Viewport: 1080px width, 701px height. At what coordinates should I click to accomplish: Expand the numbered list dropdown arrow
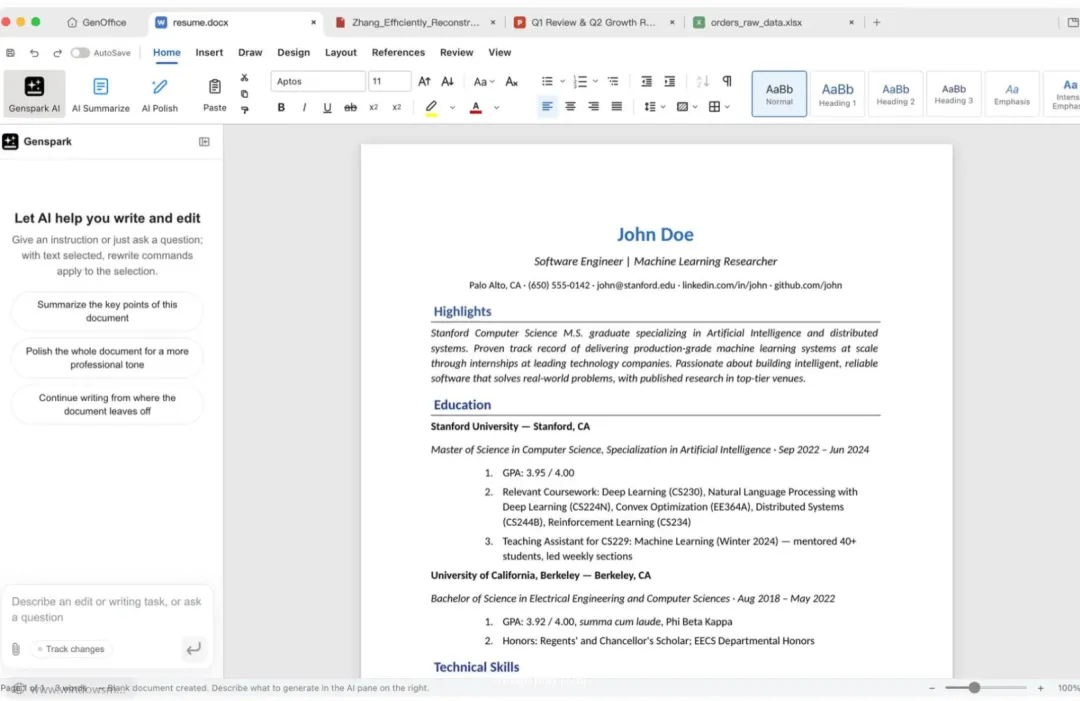click(596, 81)
